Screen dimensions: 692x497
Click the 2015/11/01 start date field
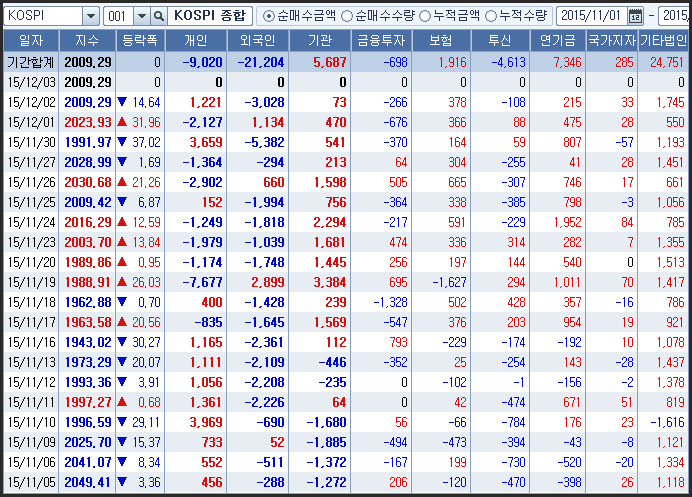coord(591,16)
